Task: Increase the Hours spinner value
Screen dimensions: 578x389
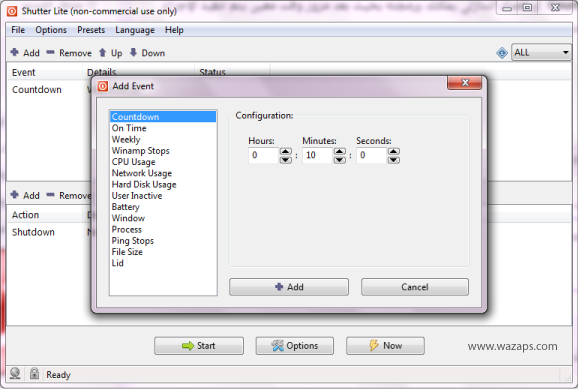Action: point(286,151)
